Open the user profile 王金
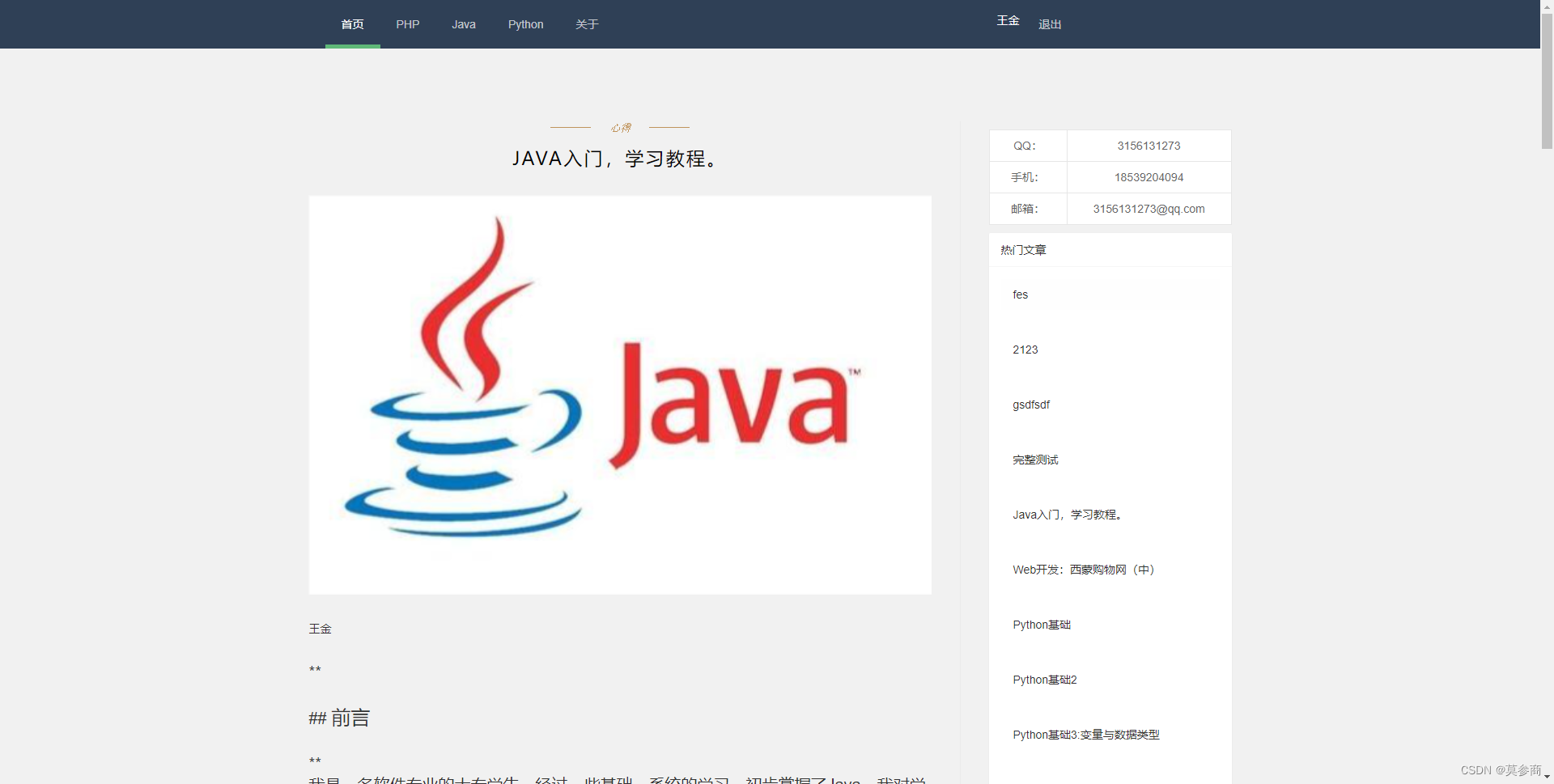 tap(1008, 20)
